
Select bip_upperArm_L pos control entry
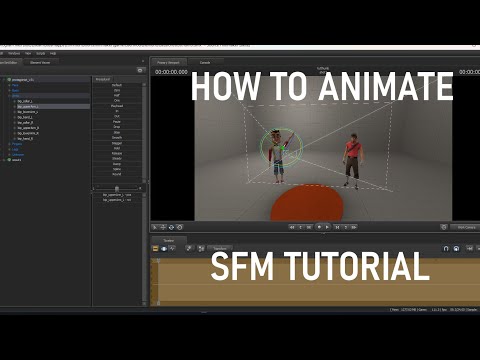117,195
